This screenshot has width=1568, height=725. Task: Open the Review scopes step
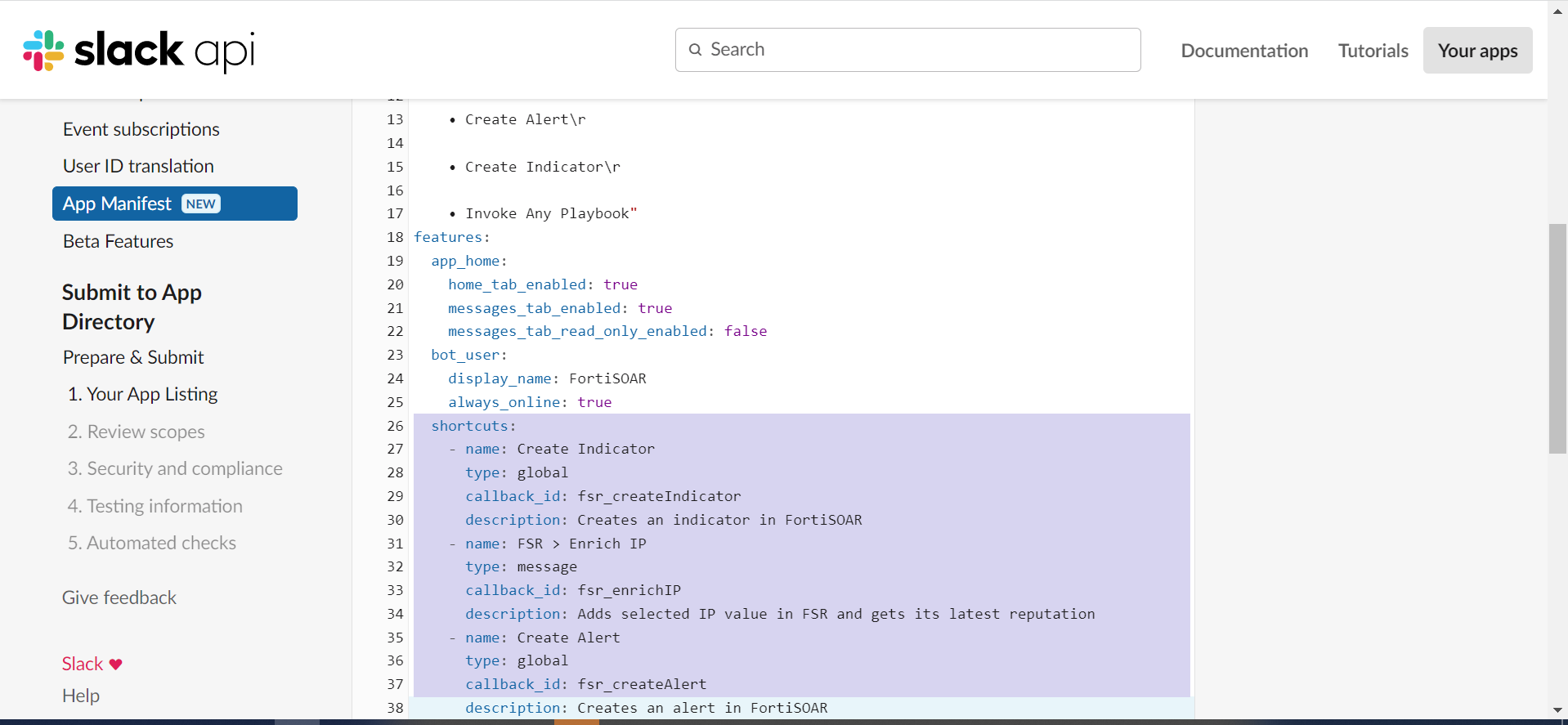(137, 432)
